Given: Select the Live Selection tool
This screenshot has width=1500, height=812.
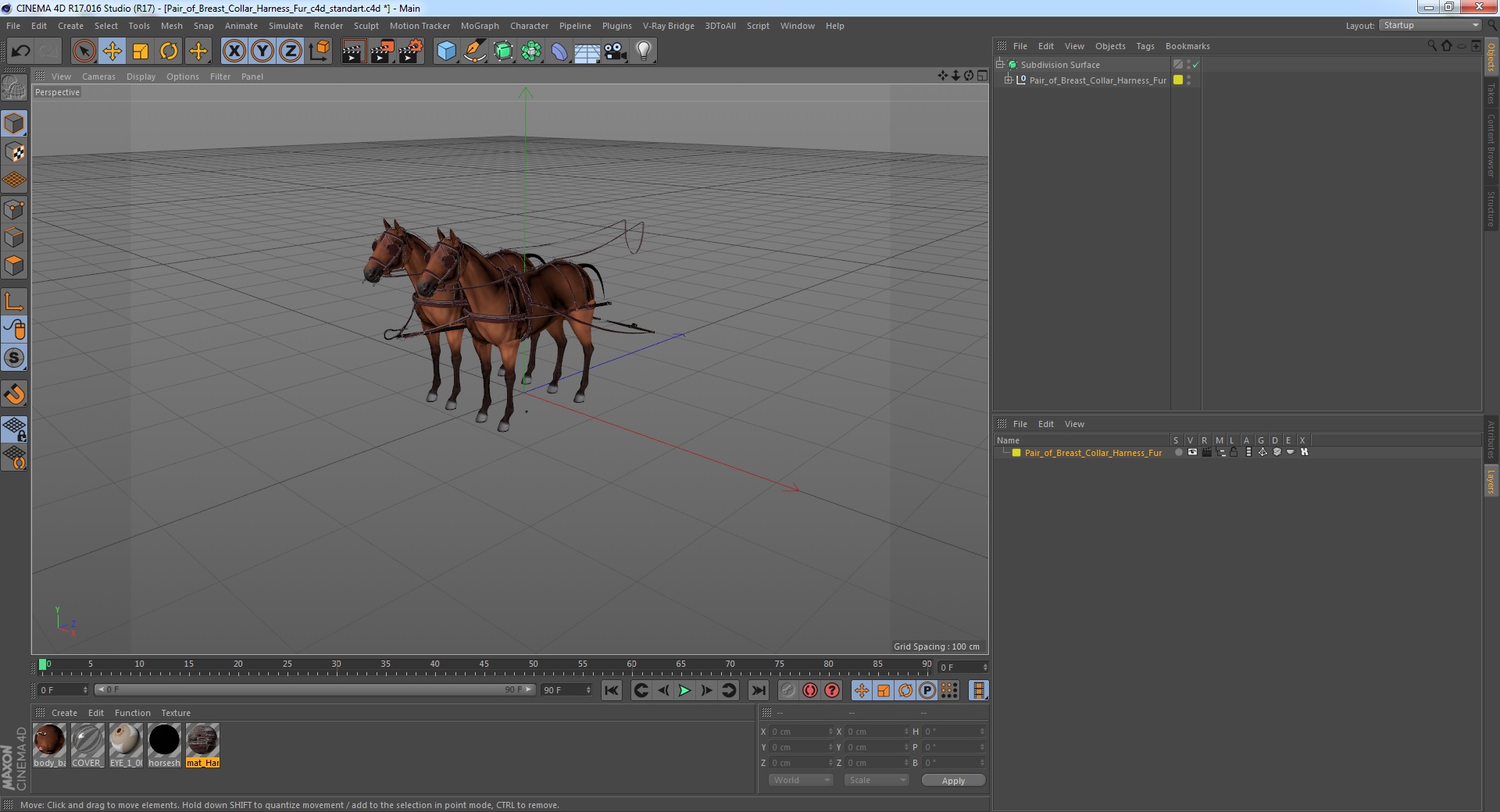Looking at the screenshot, I should pyautogui.click(x=84, y=52).
